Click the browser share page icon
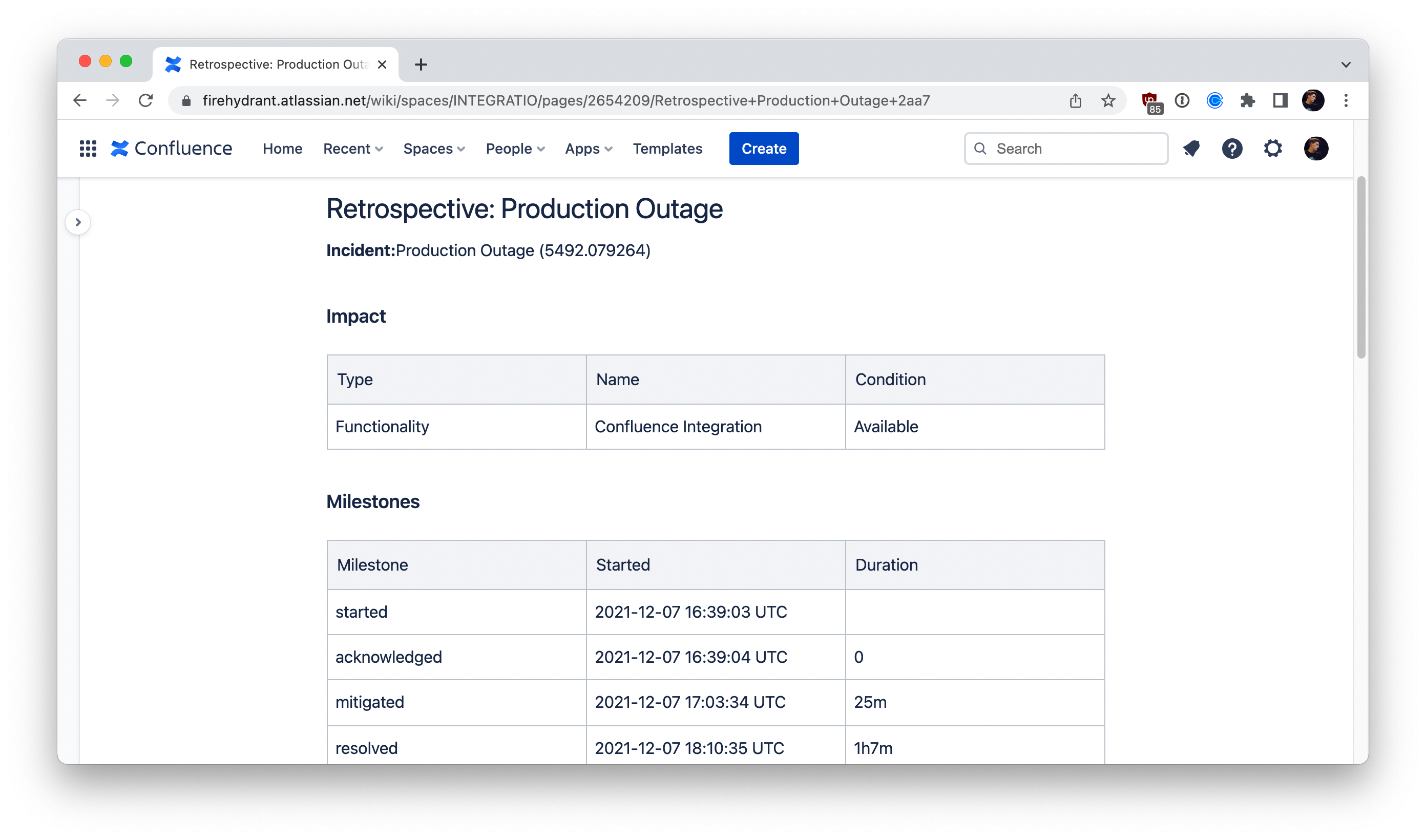 pos(1075,101)
